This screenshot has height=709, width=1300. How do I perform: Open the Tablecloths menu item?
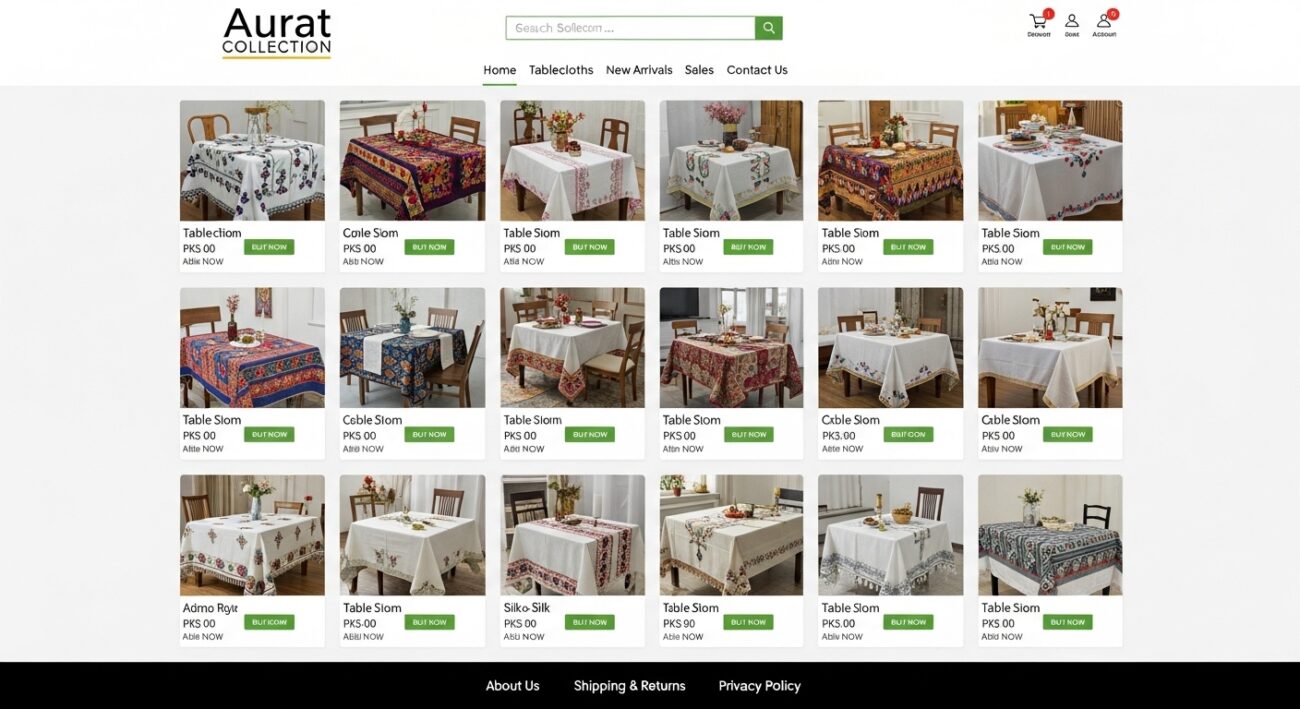561,70
